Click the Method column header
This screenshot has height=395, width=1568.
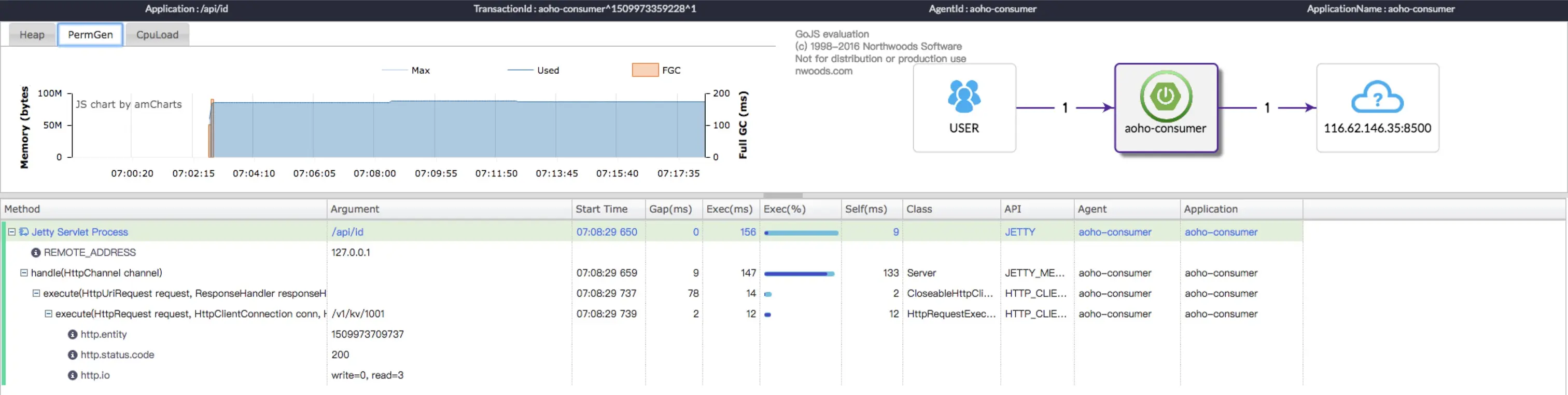(163, 209)
